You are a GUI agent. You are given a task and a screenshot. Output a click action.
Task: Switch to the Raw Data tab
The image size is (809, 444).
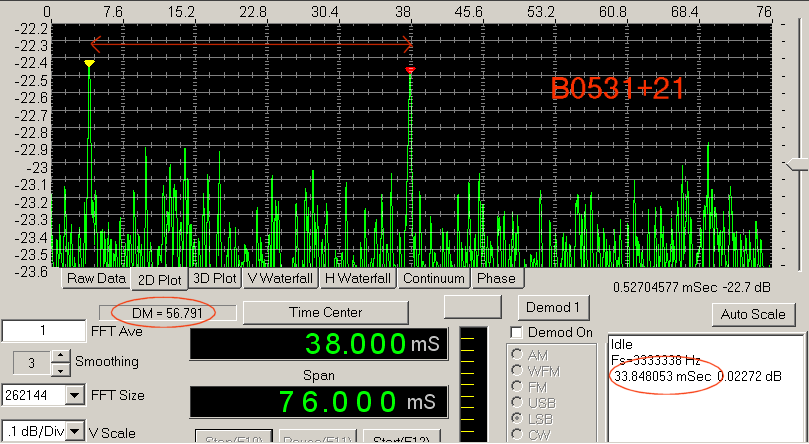(x=96, y=278)
